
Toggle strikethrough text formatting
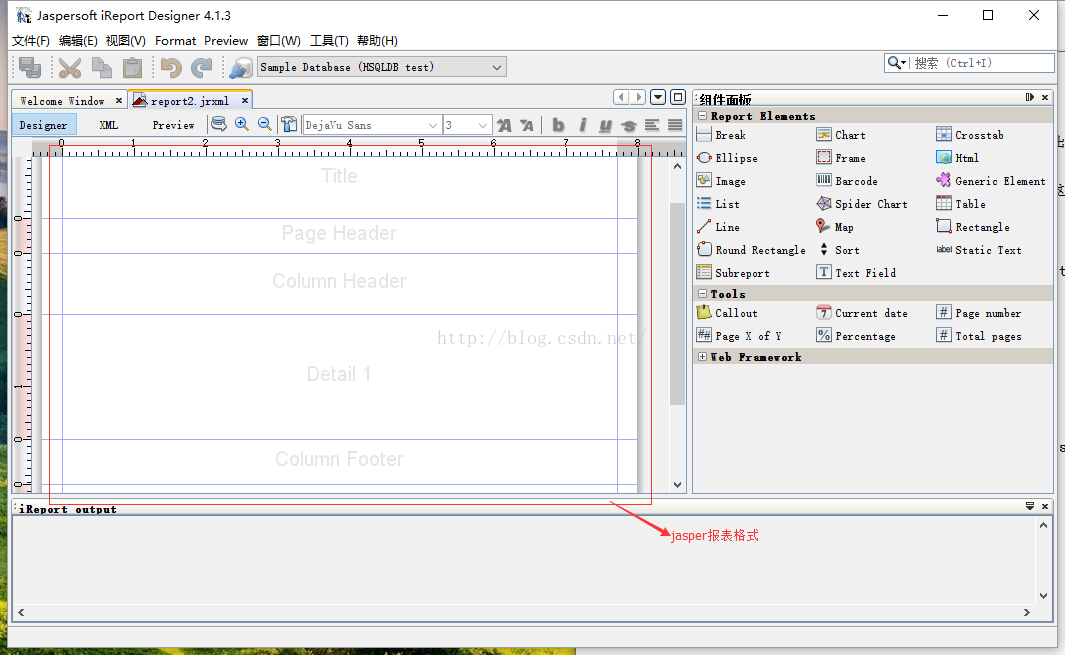coord(629,125)
